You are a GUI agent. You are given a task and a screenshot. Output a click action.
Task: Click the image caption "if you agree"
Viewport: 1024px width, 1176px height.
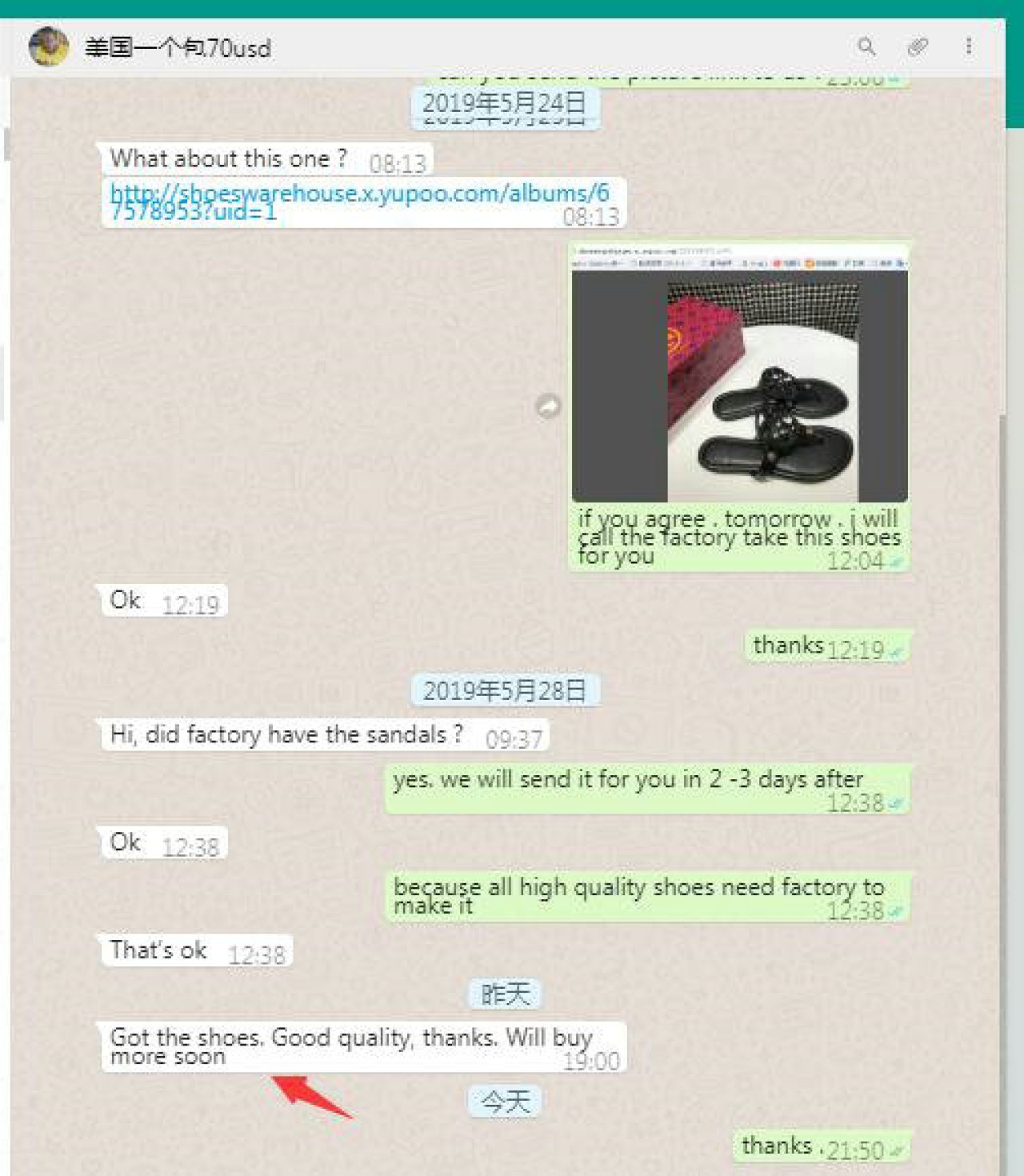[739, 537]
